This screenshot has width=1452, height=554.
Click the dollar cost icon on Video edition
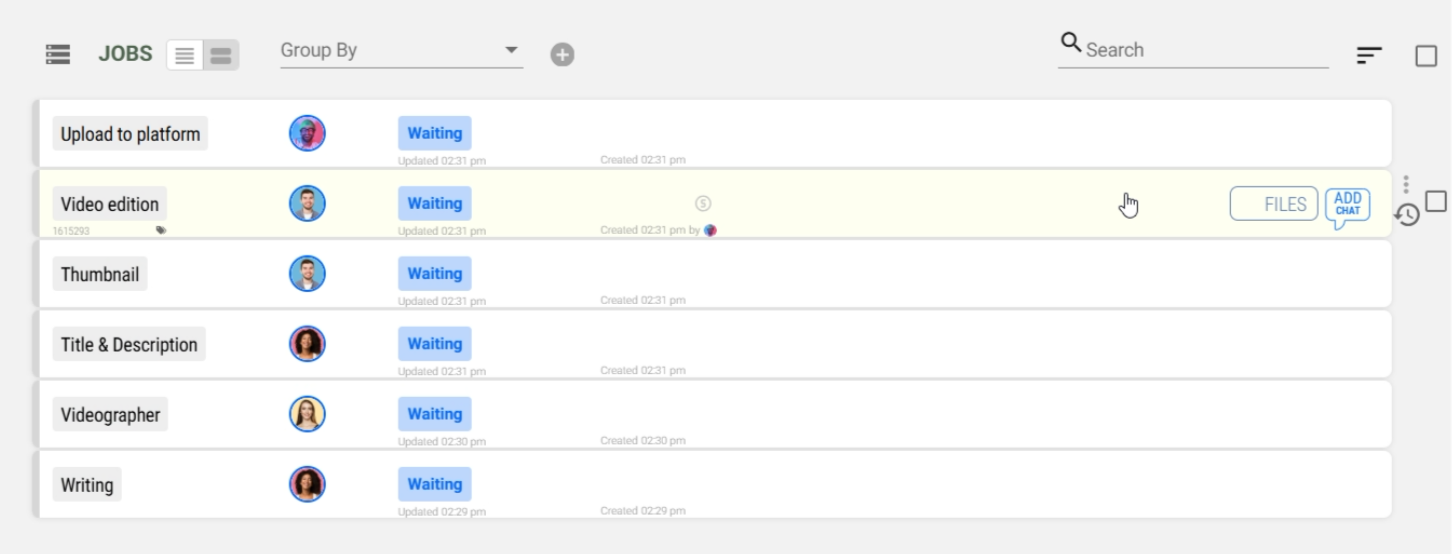(703, 204)
